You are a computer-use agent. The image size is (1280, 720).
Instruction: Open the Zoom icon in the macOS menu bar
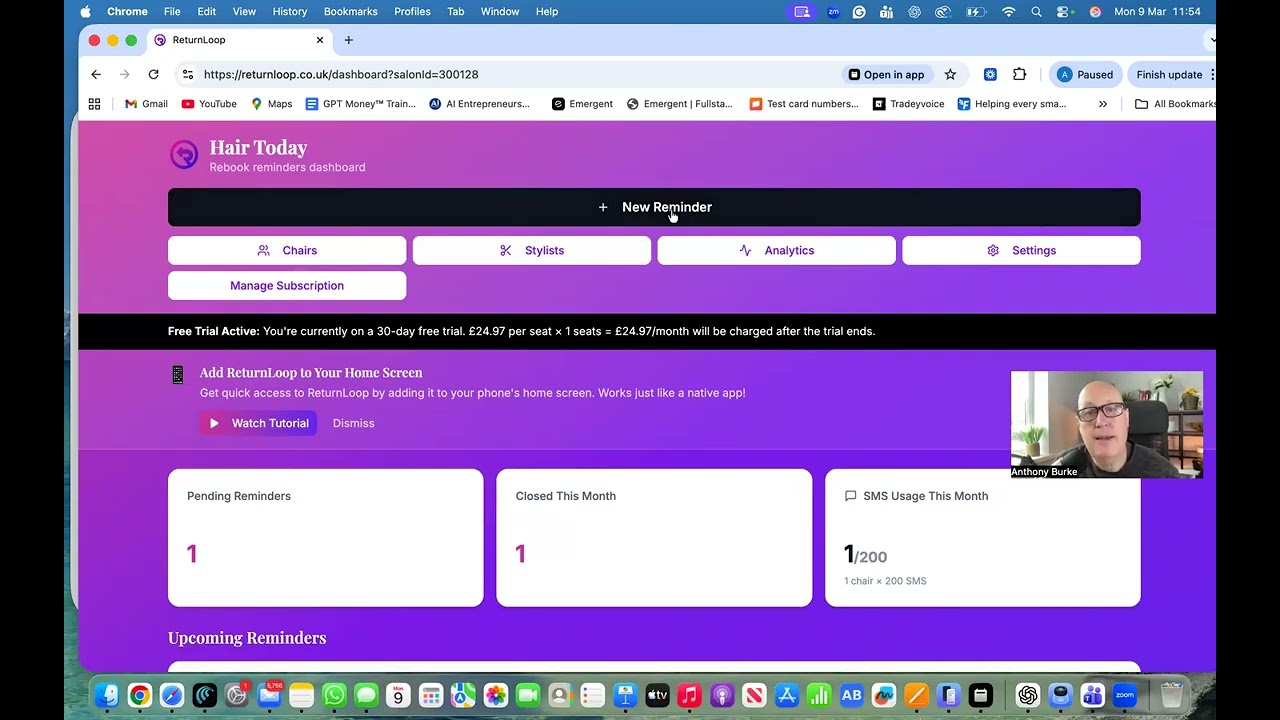point(833,12)
